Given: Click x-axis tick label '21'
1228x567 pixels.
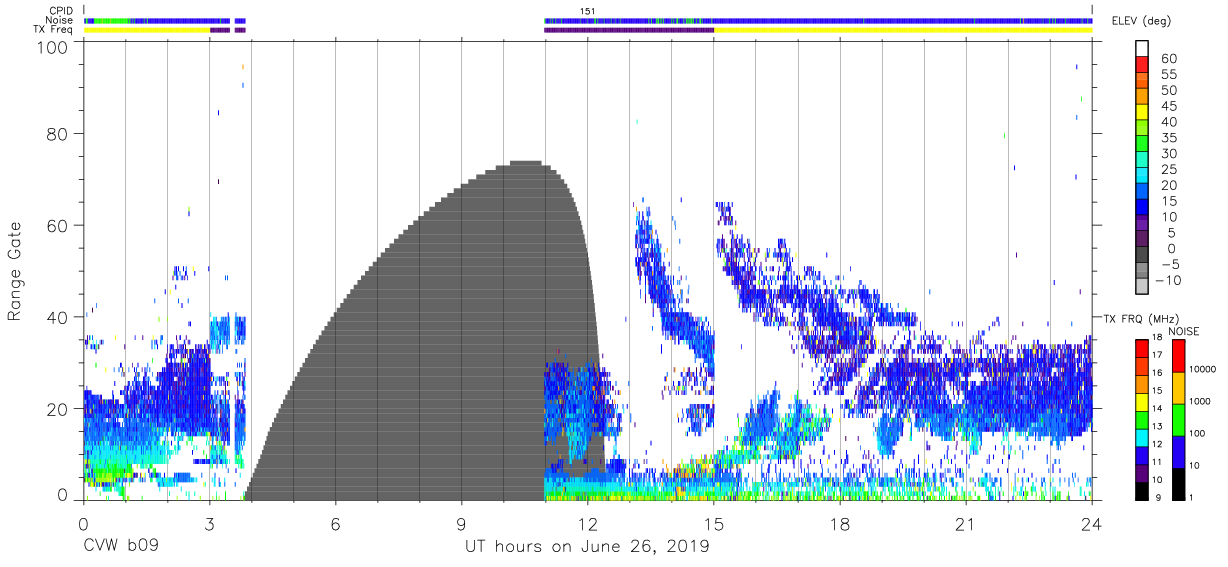Looking at the screenshot, I should pos(966,524).
